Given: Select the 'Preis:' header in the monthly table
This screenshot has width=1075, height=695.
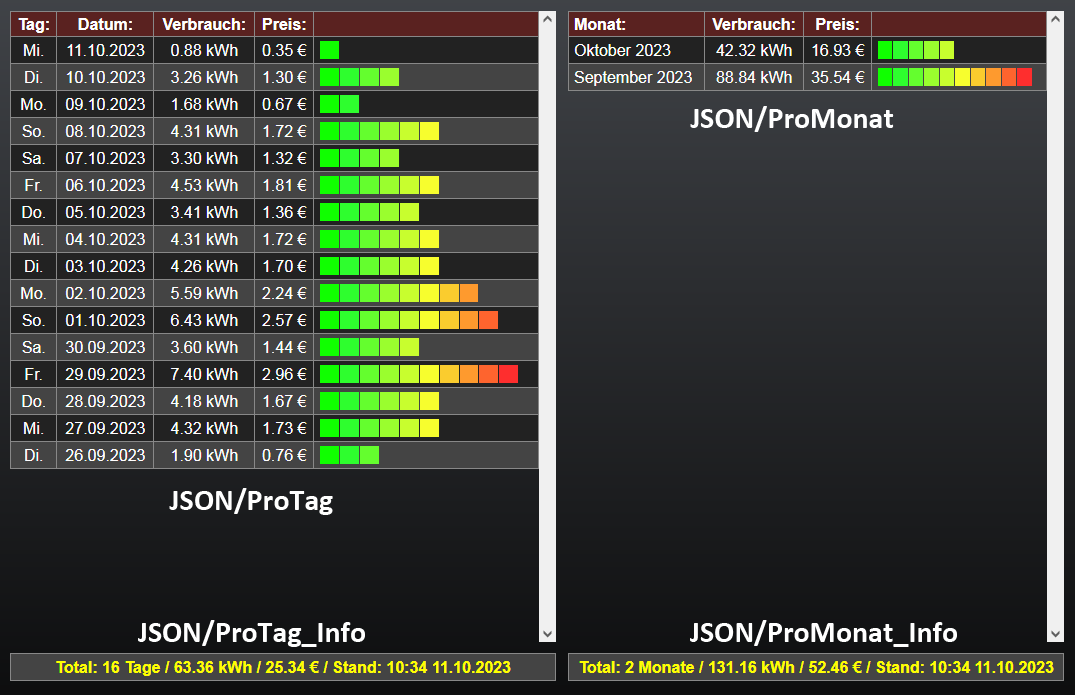Looking at the screenshot, I should click(837, 24).
